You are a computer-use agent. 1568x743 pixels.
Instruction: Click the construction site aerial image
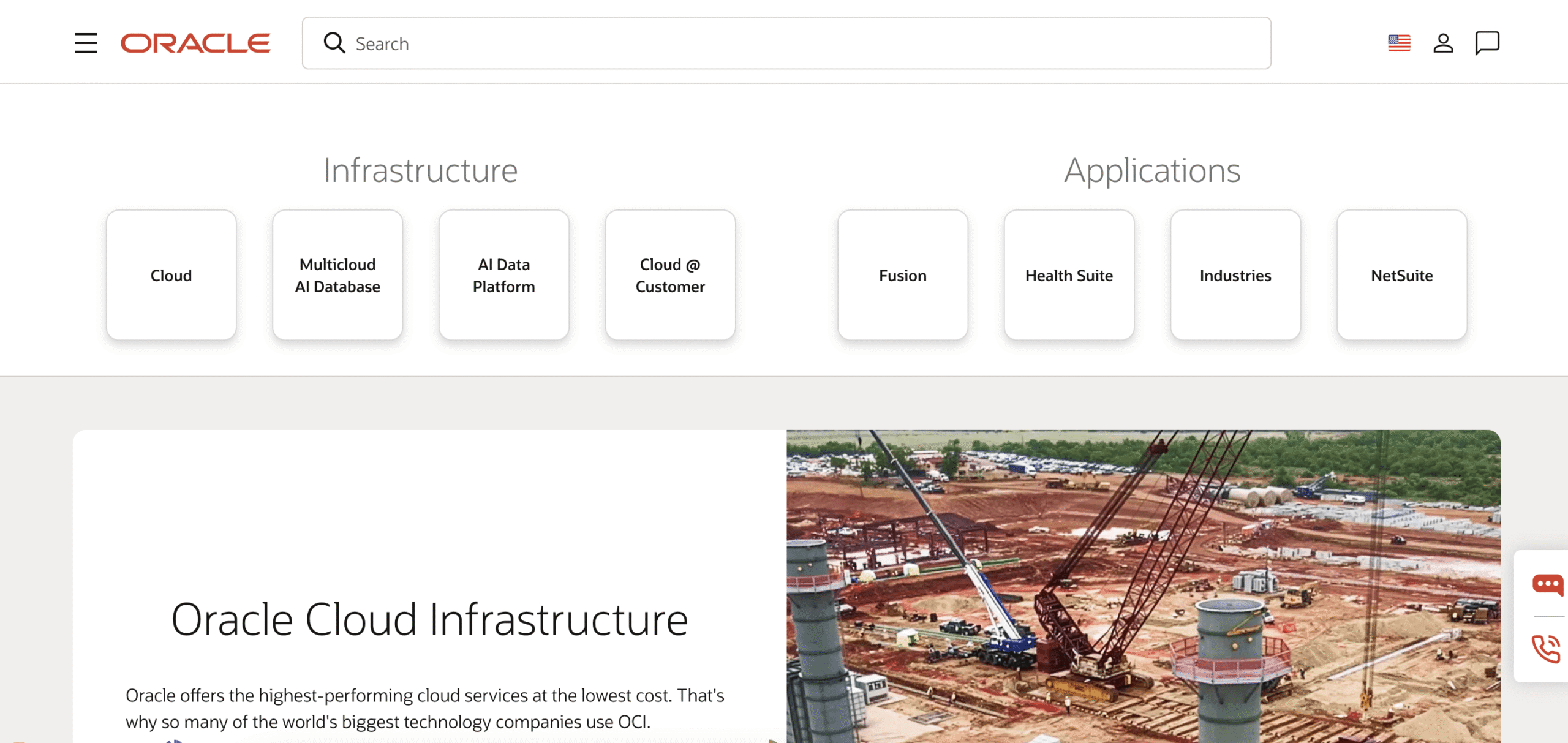1144,586
